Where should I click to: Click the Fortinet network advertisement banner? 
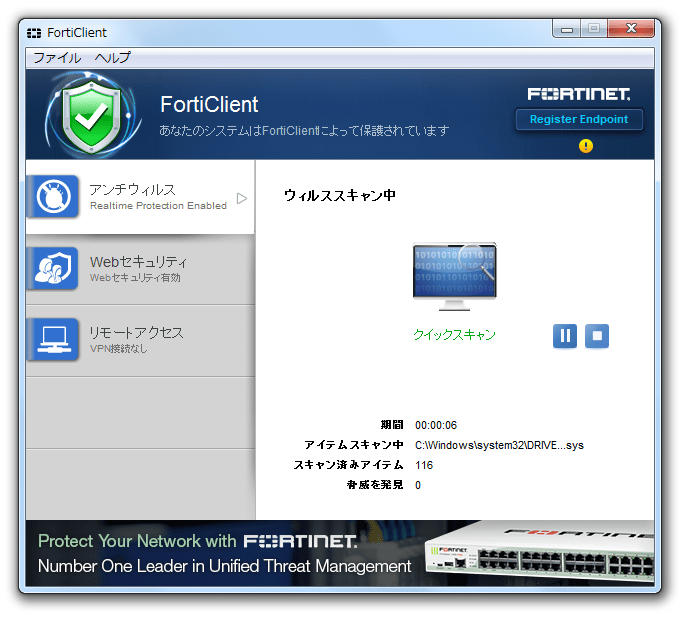(x=340, y=553)
